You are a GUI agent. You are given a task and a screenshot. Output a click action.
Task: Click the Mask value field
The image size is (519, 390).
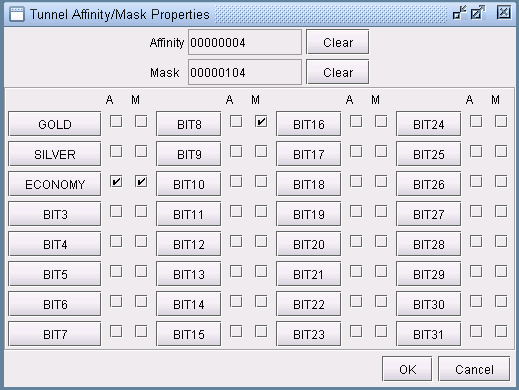coord(245,72)
